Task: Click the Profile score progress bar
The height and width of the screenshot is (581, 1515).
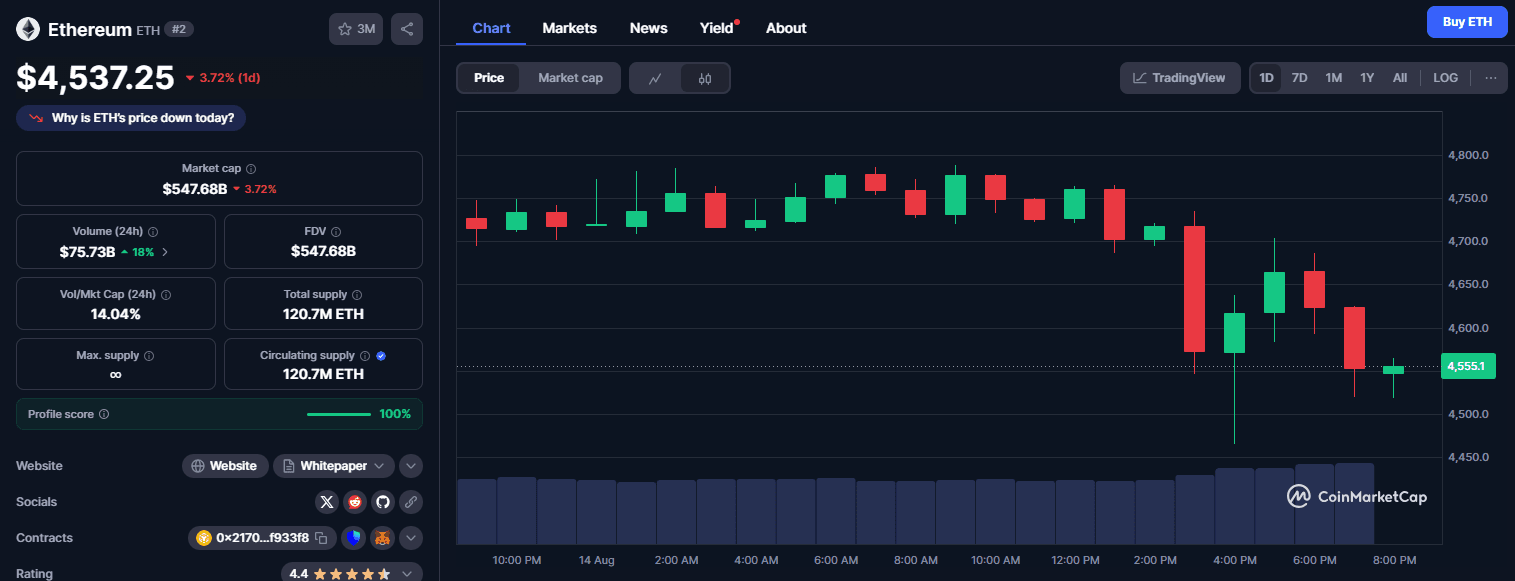Action: click(x=339, y=414)
